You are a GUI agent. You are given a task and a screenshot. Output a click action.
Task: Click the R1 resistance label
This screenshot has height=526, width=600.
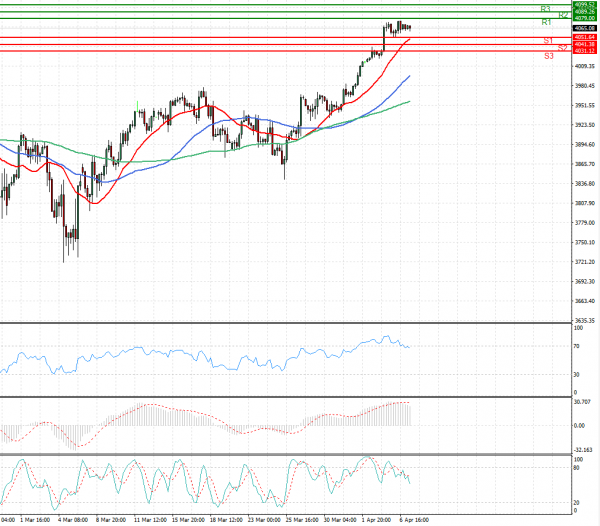pyautogui.click(x=546, y=23)
